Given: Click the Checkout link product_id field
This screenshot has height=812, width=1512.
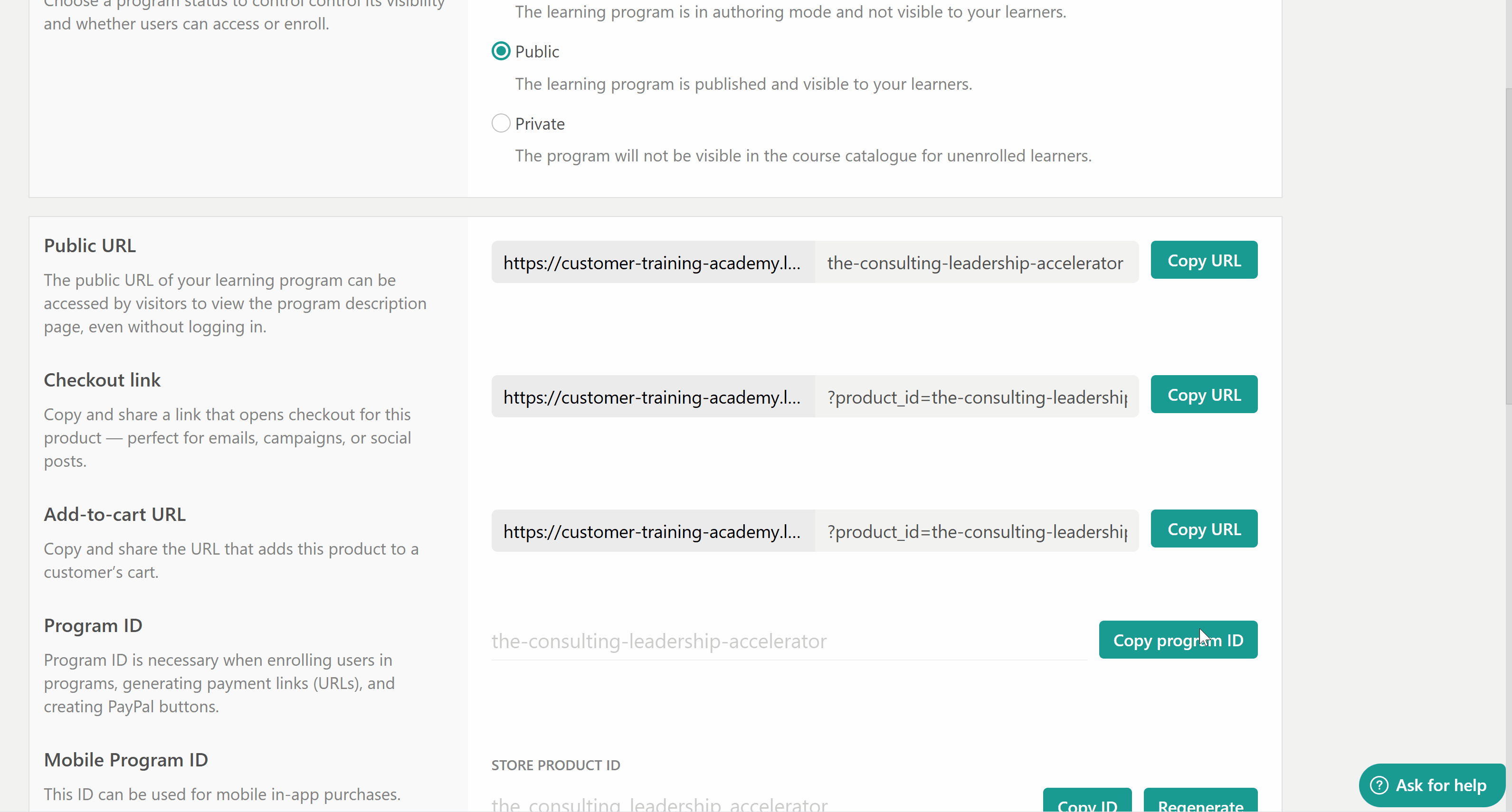Looking at the screenshot, I should click(x=976, y=397).
